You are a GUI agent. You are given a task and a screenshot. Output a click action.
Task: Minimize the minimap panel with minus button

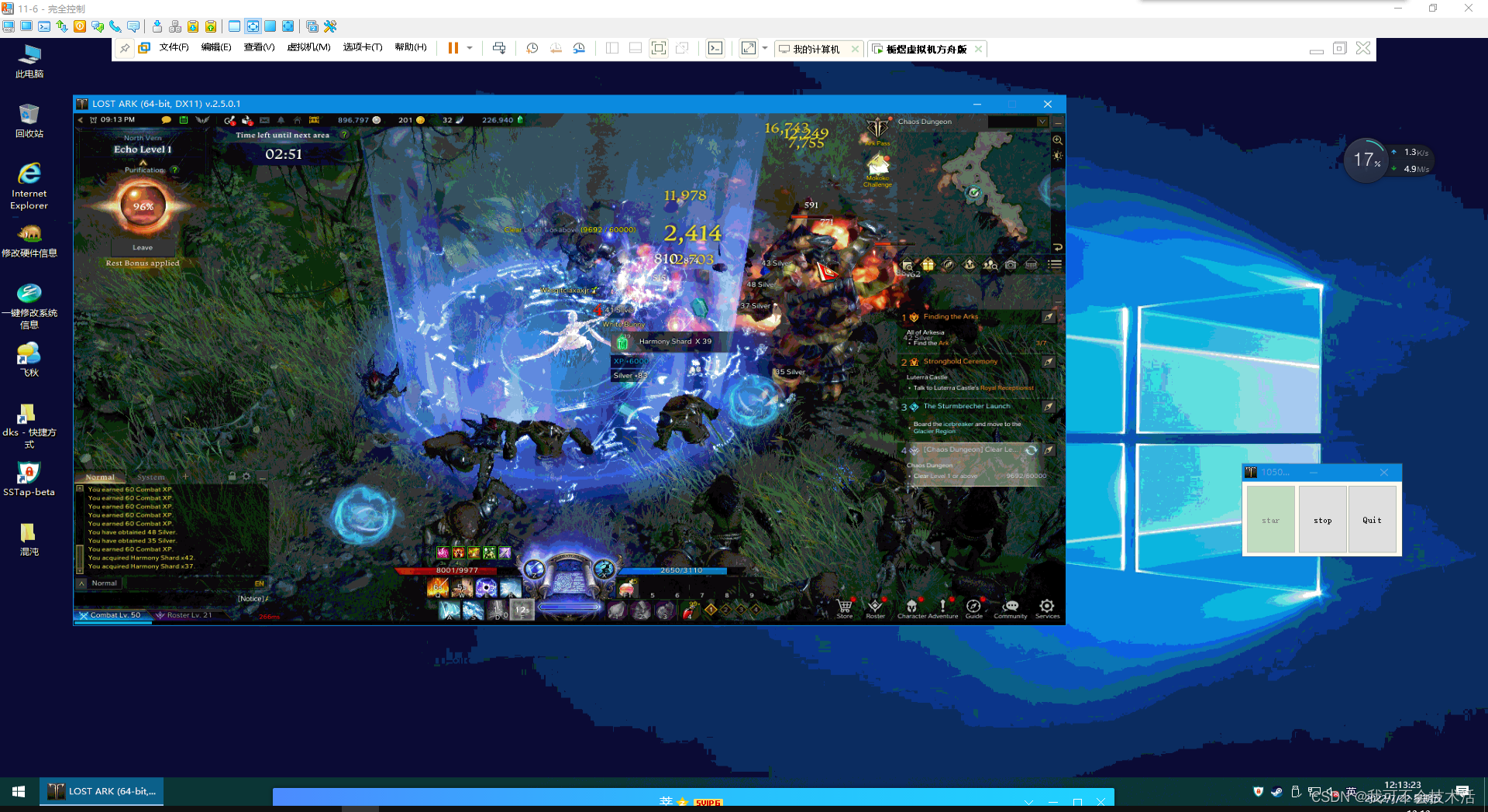[1058, 122]
